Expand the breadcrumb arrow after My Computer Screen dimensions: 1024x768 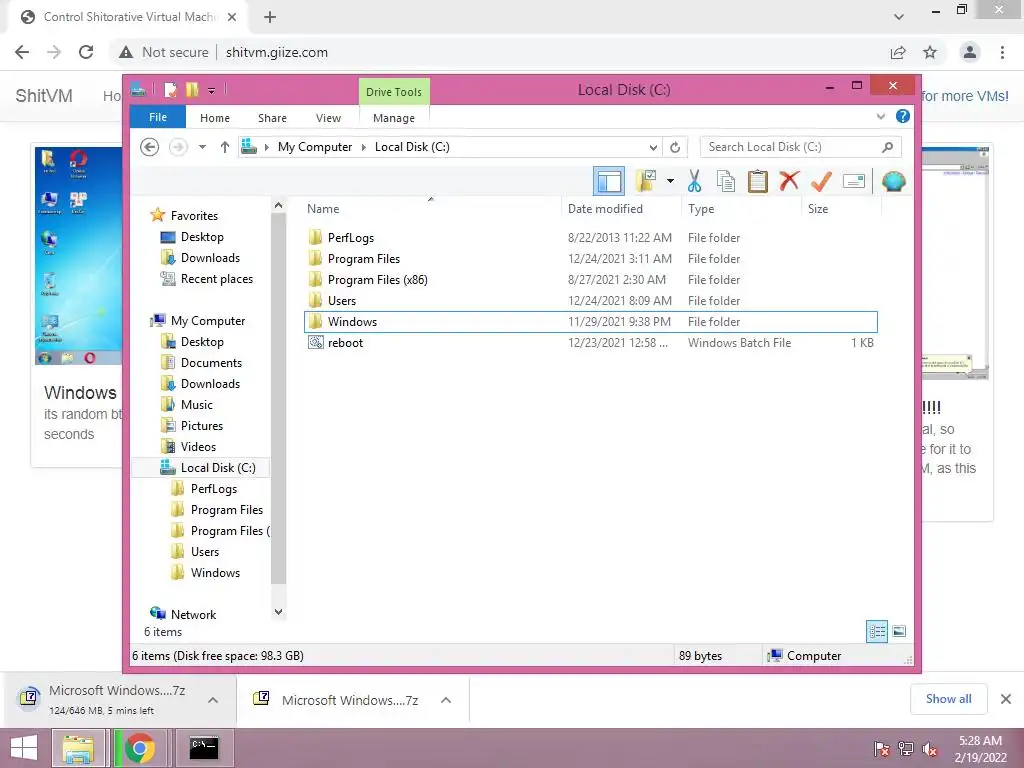tap(364, 147)
